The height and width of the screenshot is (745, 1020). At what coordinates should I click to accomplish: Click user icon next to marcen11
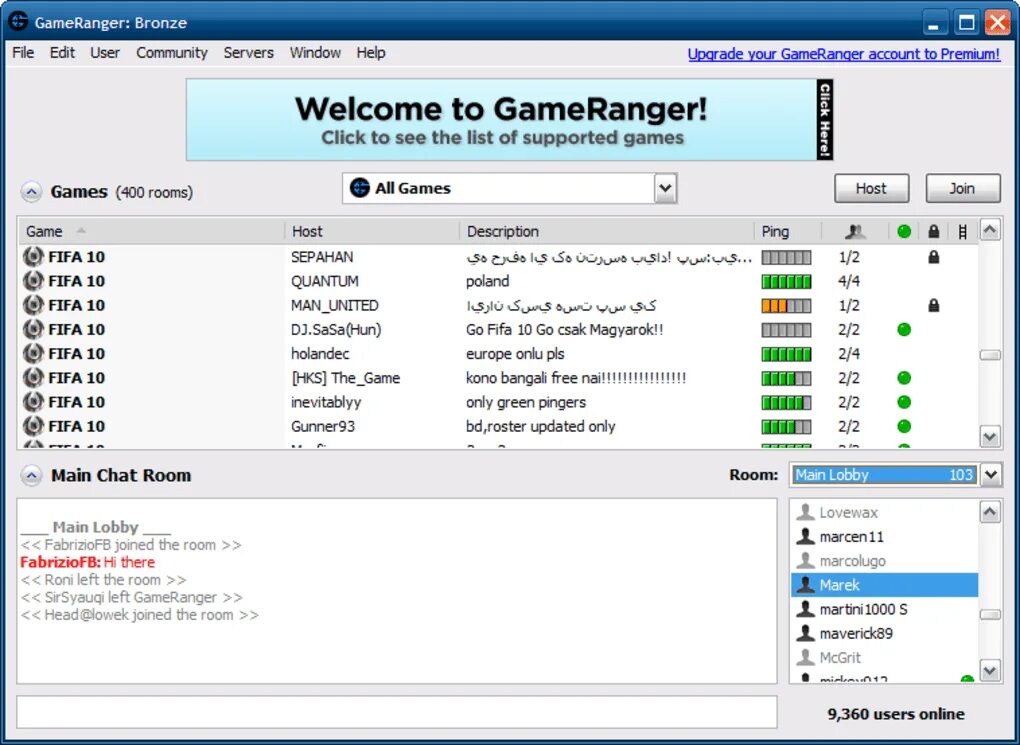[x=805, y=536]
